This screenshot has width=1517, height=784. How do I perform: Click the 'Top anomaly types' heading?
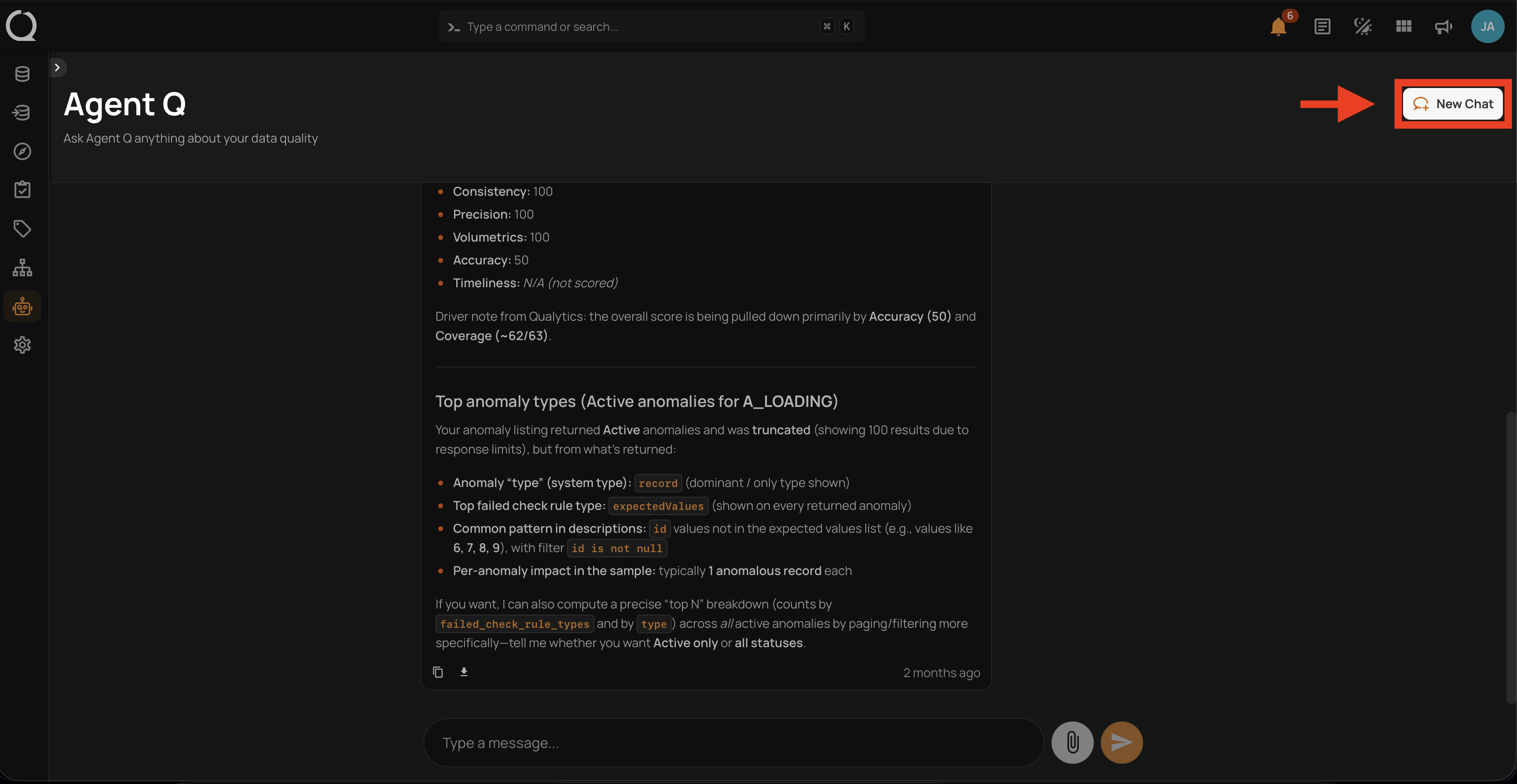pyautogui.click(x=636, y=402)
